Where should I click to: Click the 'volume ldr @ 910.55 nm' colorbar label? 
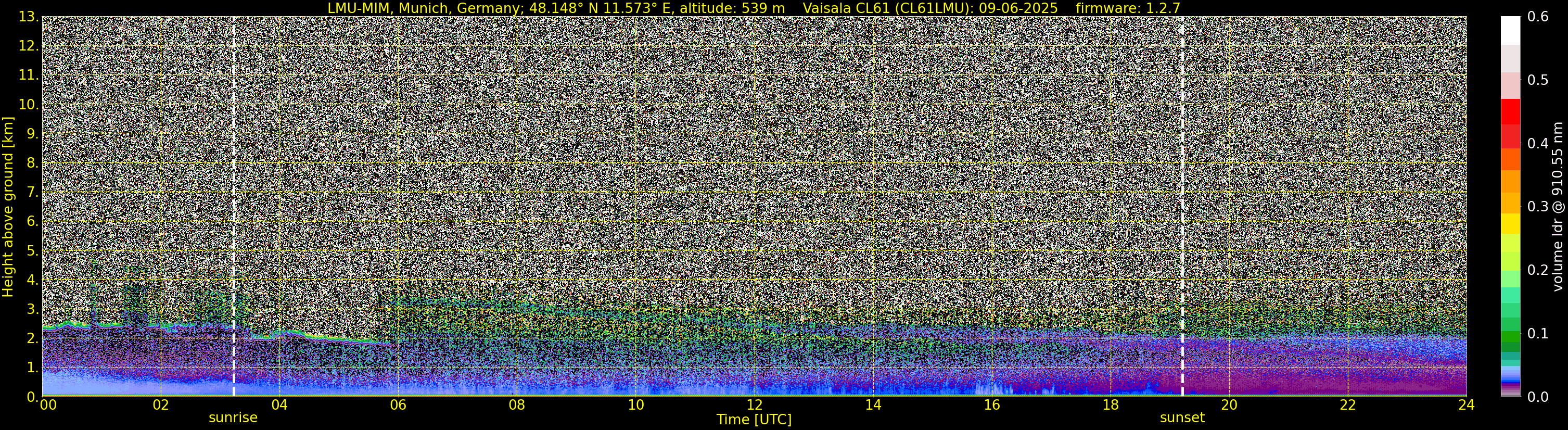click(1557, 207)
